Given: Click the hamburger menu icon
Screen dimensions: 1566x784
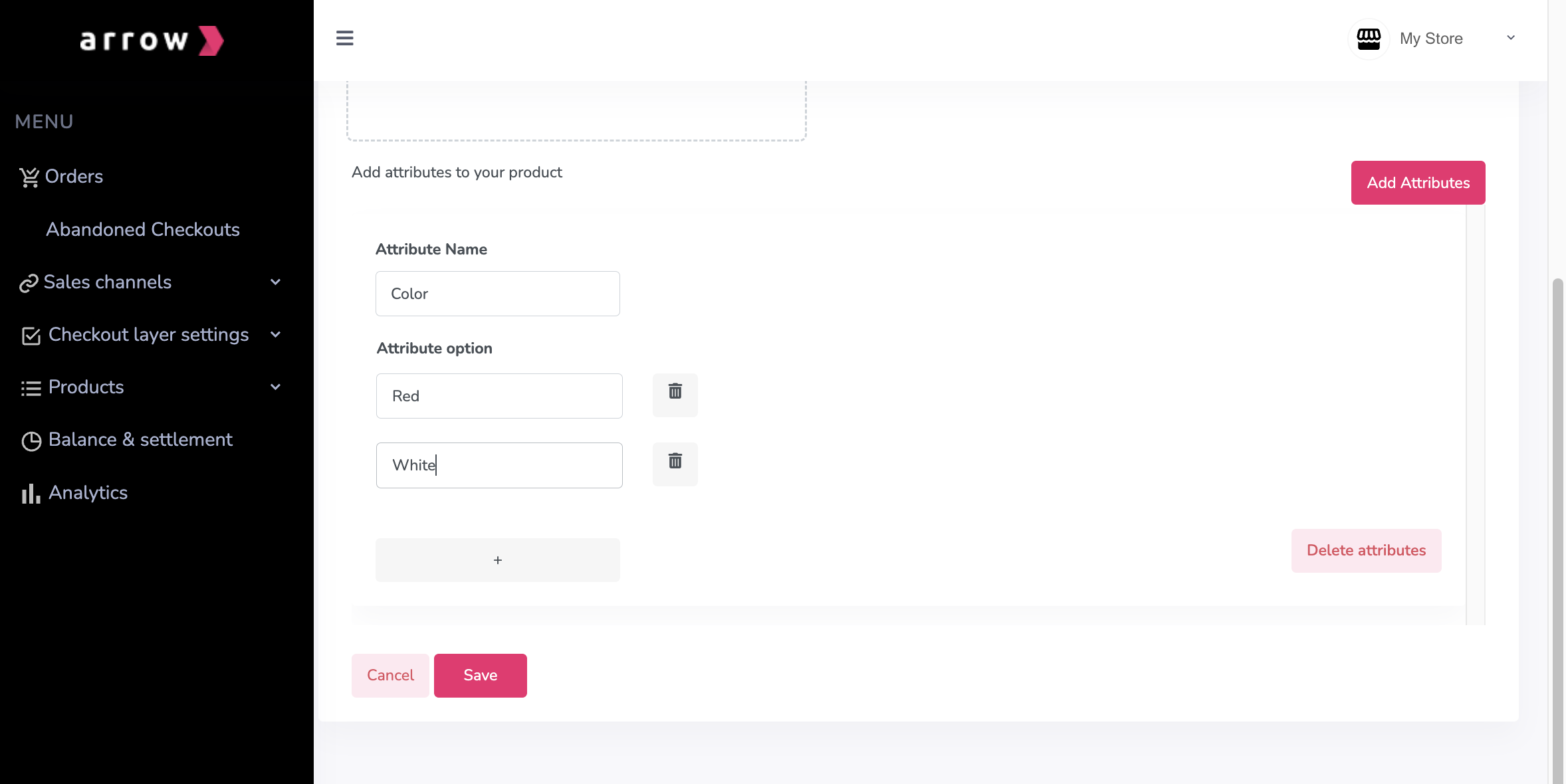Looking at the screenshot, I should click(344, 39).
